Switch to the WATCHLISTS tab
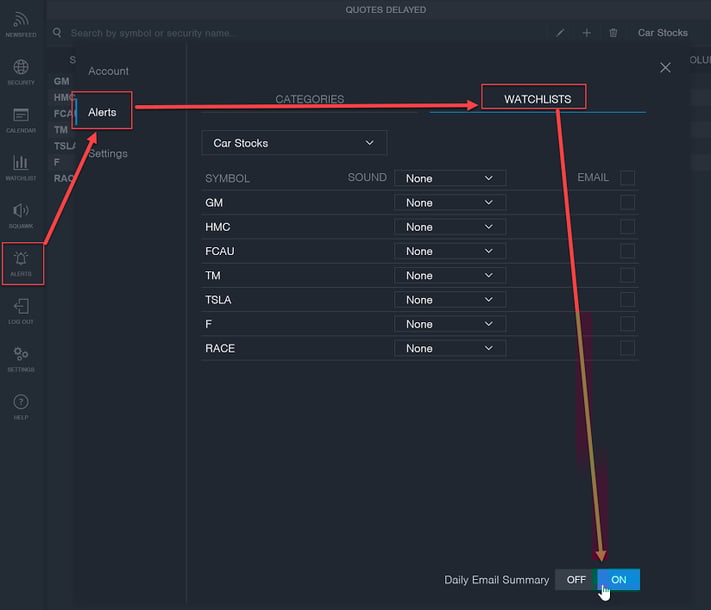The height and width of the screenshot is (610, 711). pyautogui.click(x=537, y=99)
